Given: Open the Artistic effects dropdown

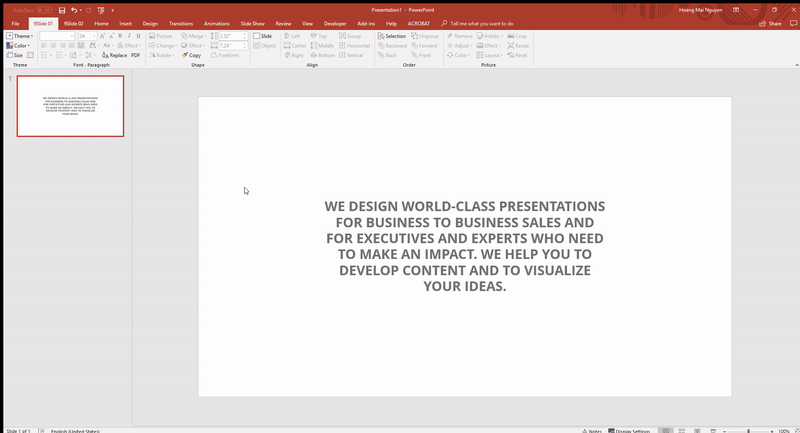Looking at the screenshot, I should [490, 36].
